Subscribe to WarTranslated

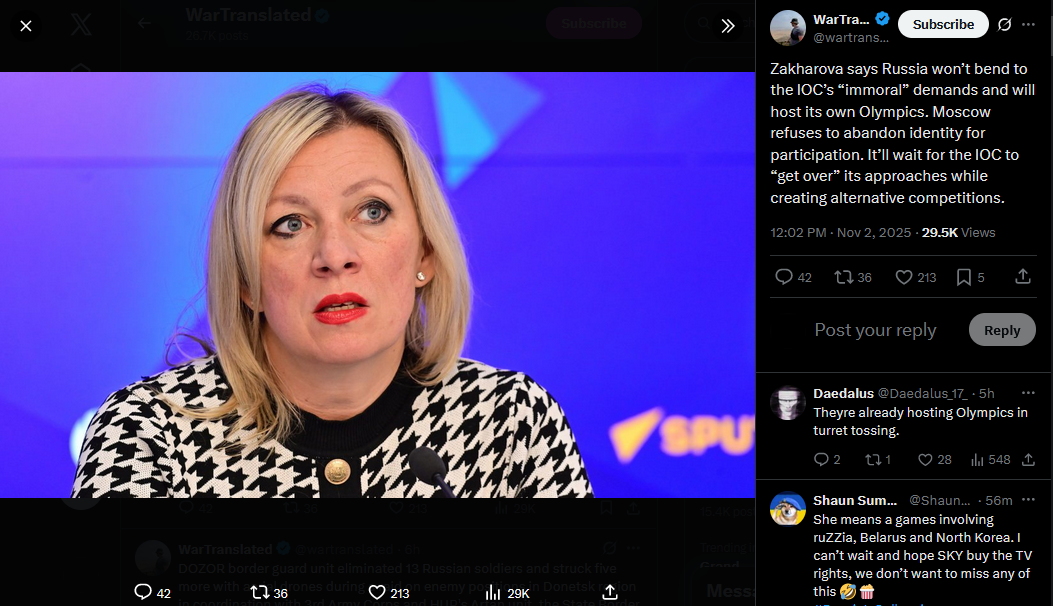pos(943,24)
